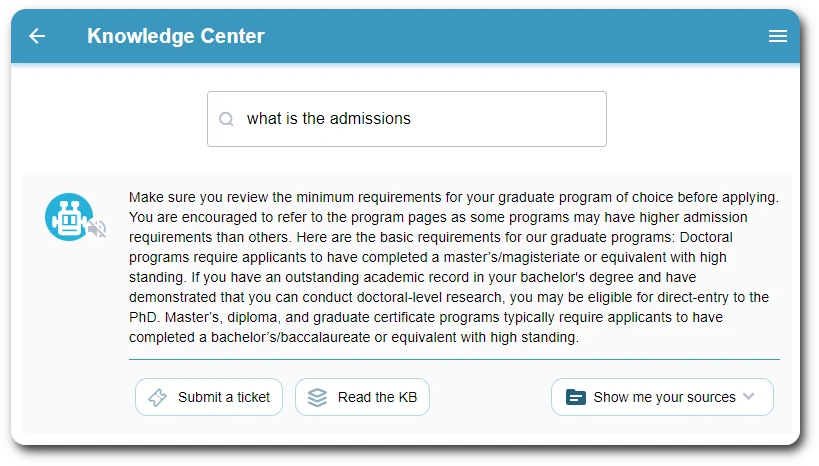Click the Knowledge Center title
The height and width of the screenshot is (466, 819).
point(176,36)
